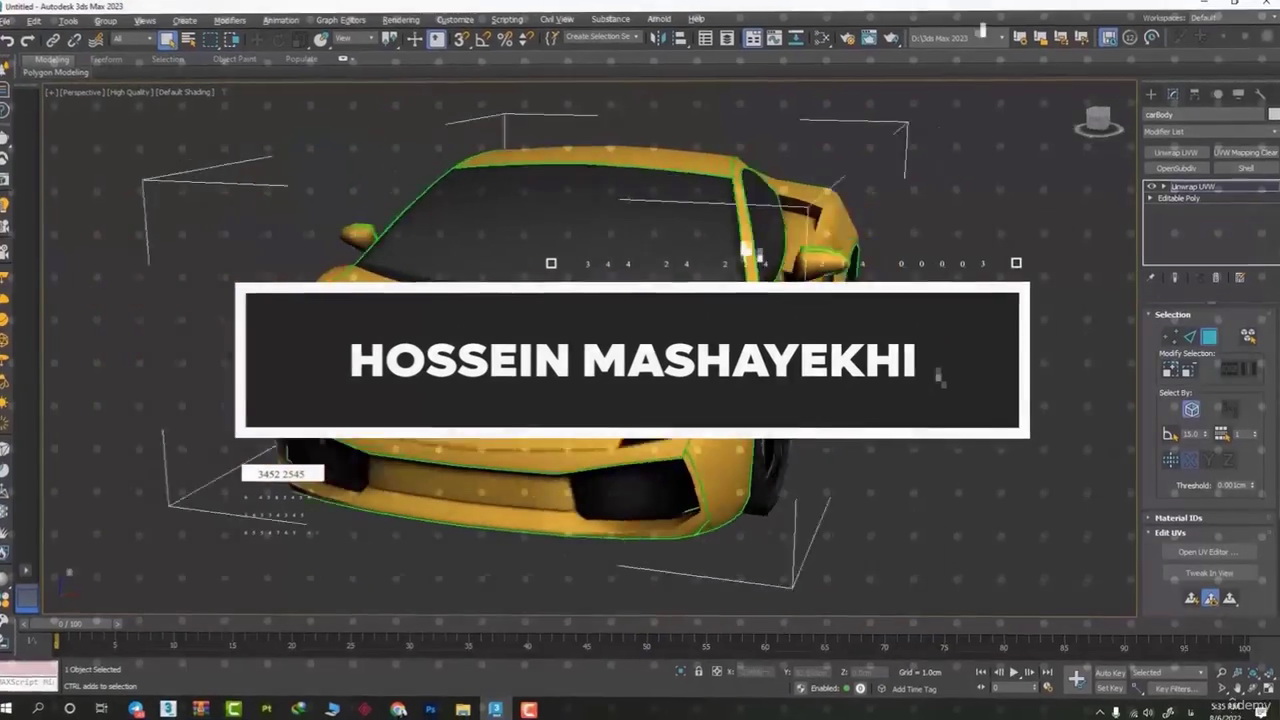
Task: Click the time slider handle 0 / 100
Action: coord(70,624)
